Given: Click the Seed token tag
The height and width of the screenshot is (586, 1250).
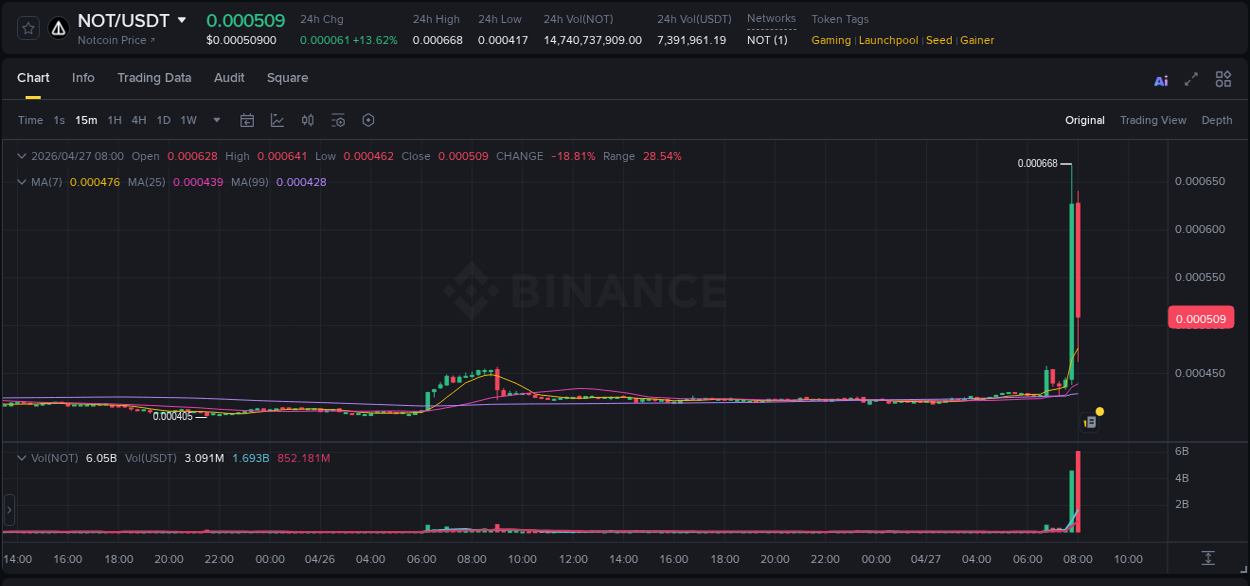Looking at the screenshot, I should point(939,40).
